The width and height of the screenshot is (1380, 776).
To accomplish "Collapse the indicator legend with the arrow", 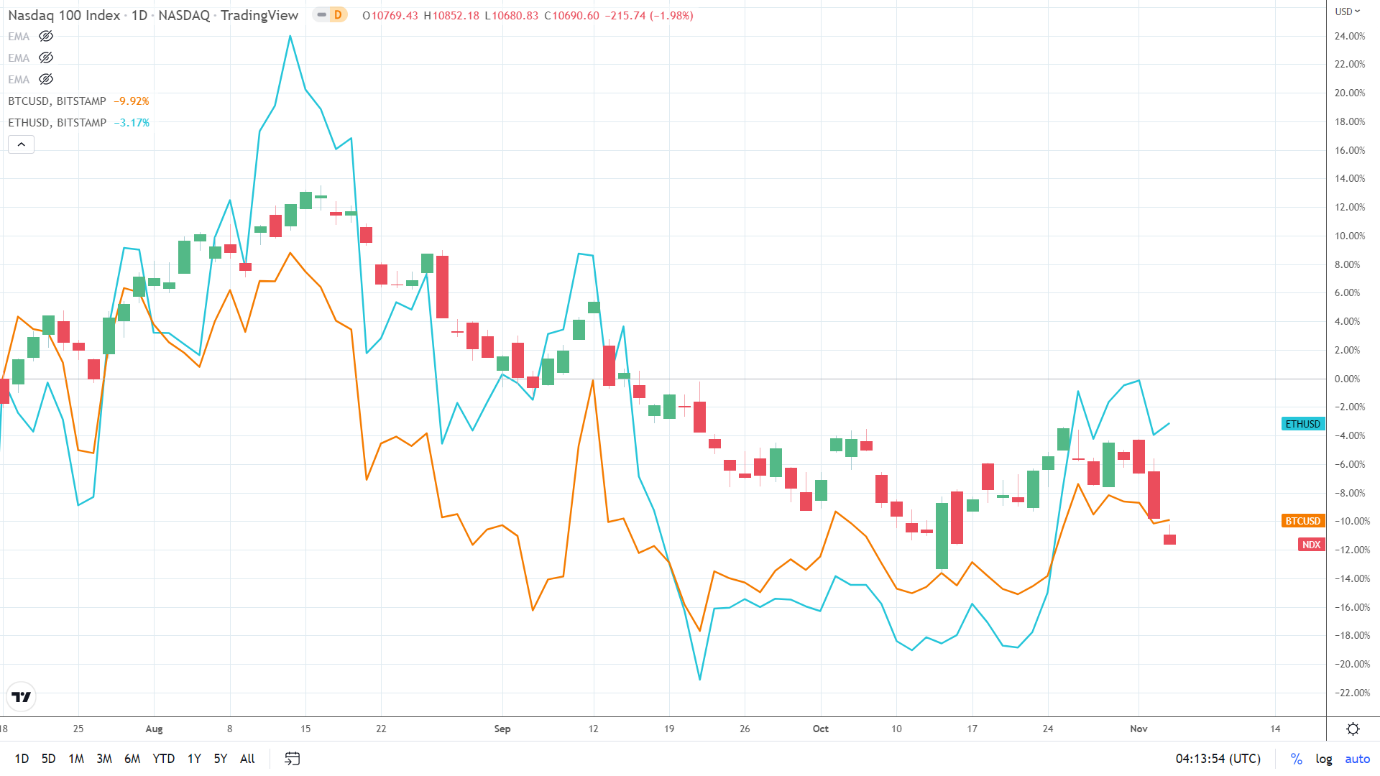I will pos(21,144).
